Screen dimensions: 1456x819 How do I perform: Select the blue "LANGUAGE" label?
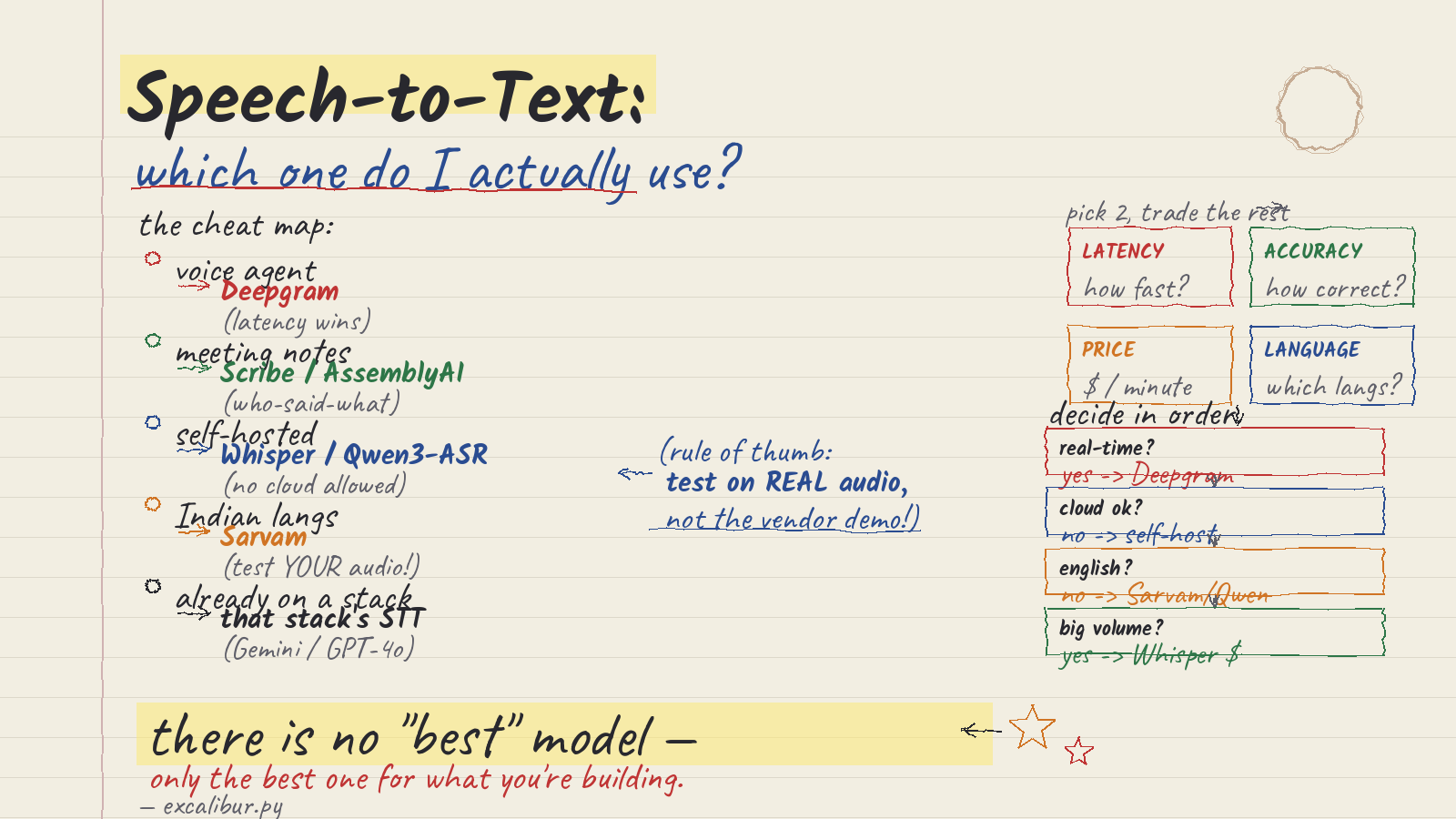(x=1311, y=349)
